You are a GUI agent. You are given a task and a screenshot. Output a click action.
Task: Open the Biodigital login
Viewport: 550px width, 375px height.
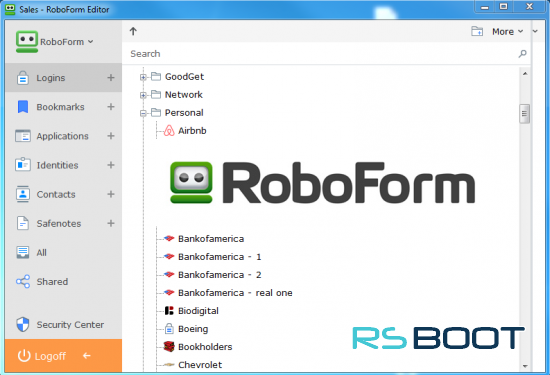(198, 311)
